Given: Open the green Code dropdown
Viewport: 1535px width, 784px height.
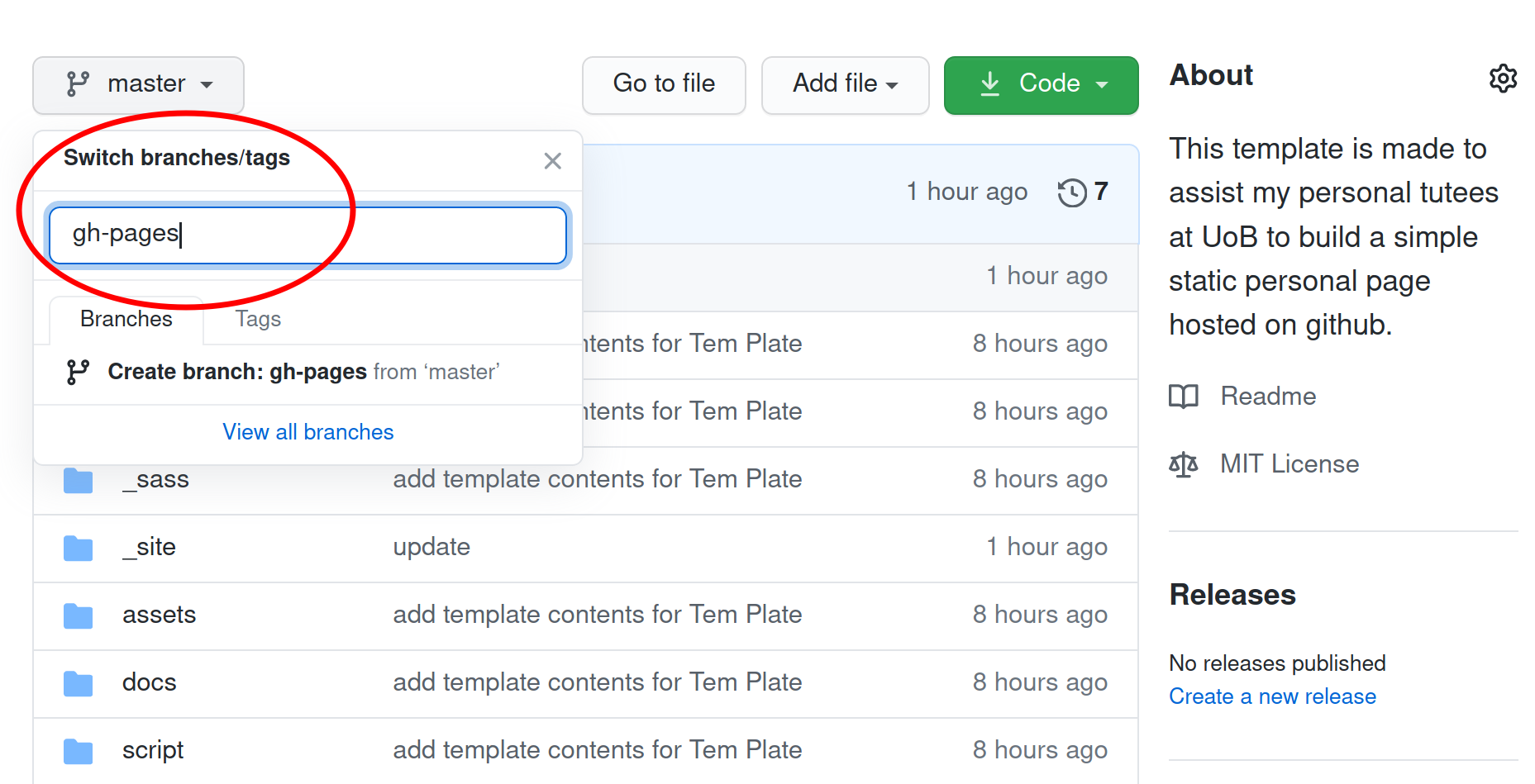Looking at the screenshot, I should 1041,84.
